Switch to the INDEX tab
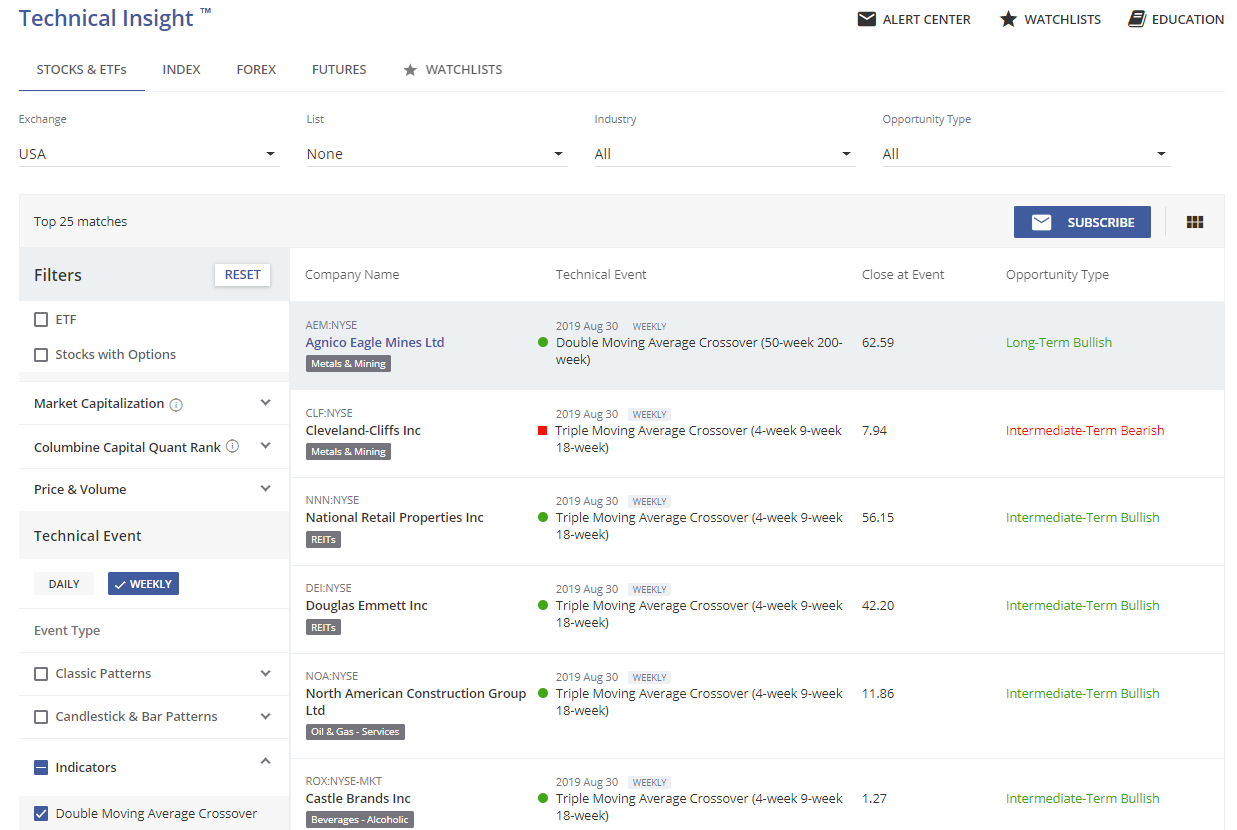1237x830 pixels. (182, 70)
